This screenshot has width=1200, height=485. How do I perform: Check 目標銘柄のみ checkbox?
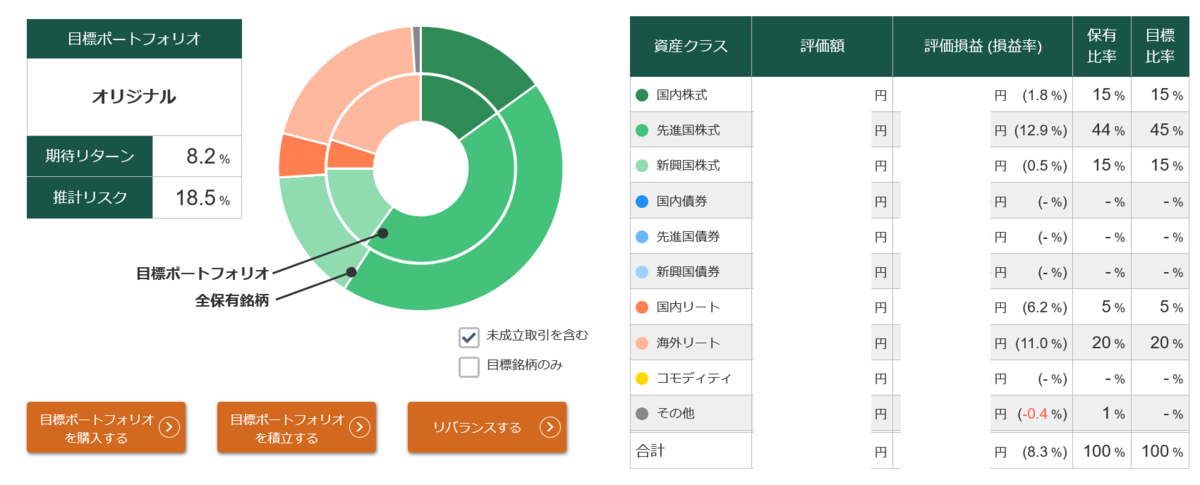click(x=469, y=366)
